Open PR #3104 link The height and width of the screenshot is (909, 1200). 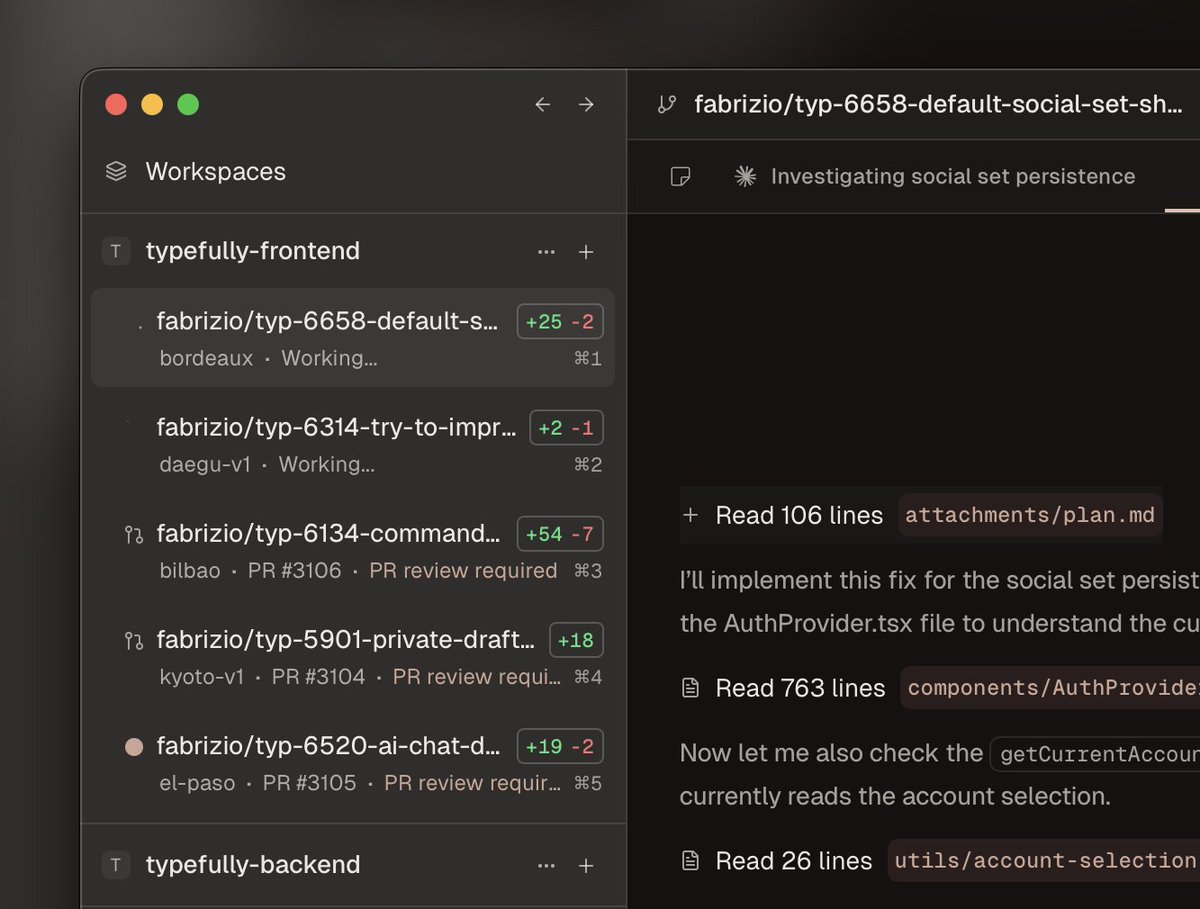coord(318,677)
